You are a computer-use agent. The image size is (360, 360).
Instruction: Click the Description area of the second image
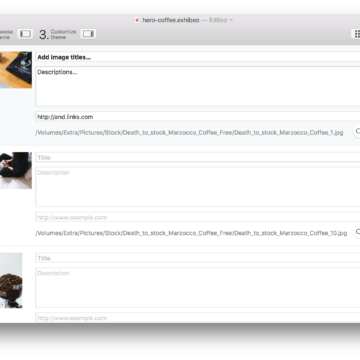198,187
